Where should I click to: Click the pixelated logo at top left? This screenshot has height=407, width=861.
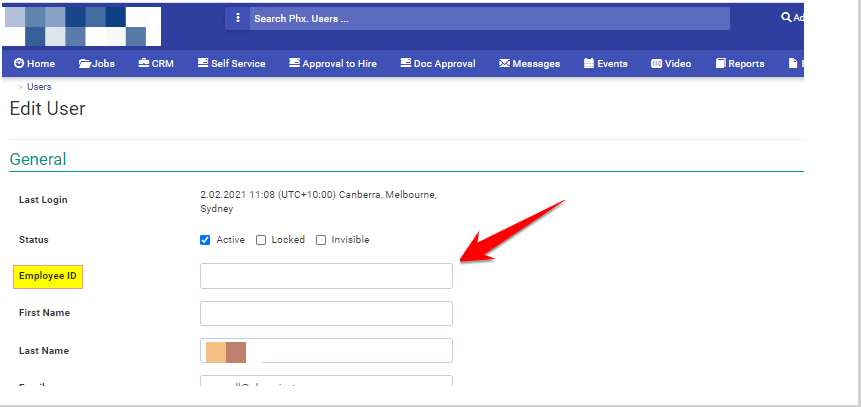click(x=82, y=26)
